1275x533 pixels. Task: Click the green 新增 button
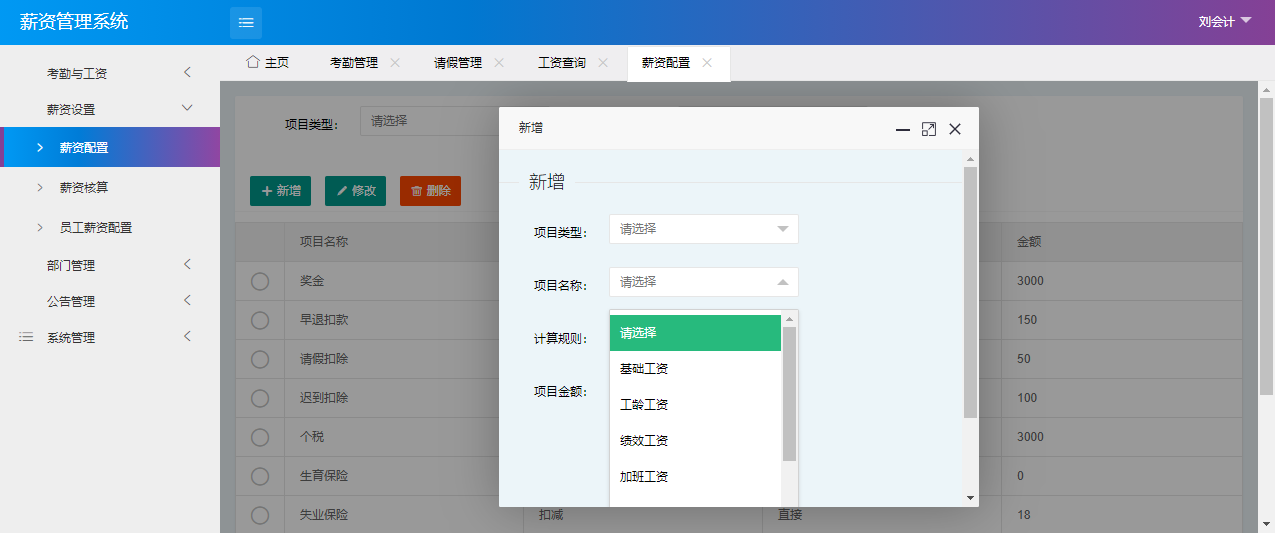(280, 191)
